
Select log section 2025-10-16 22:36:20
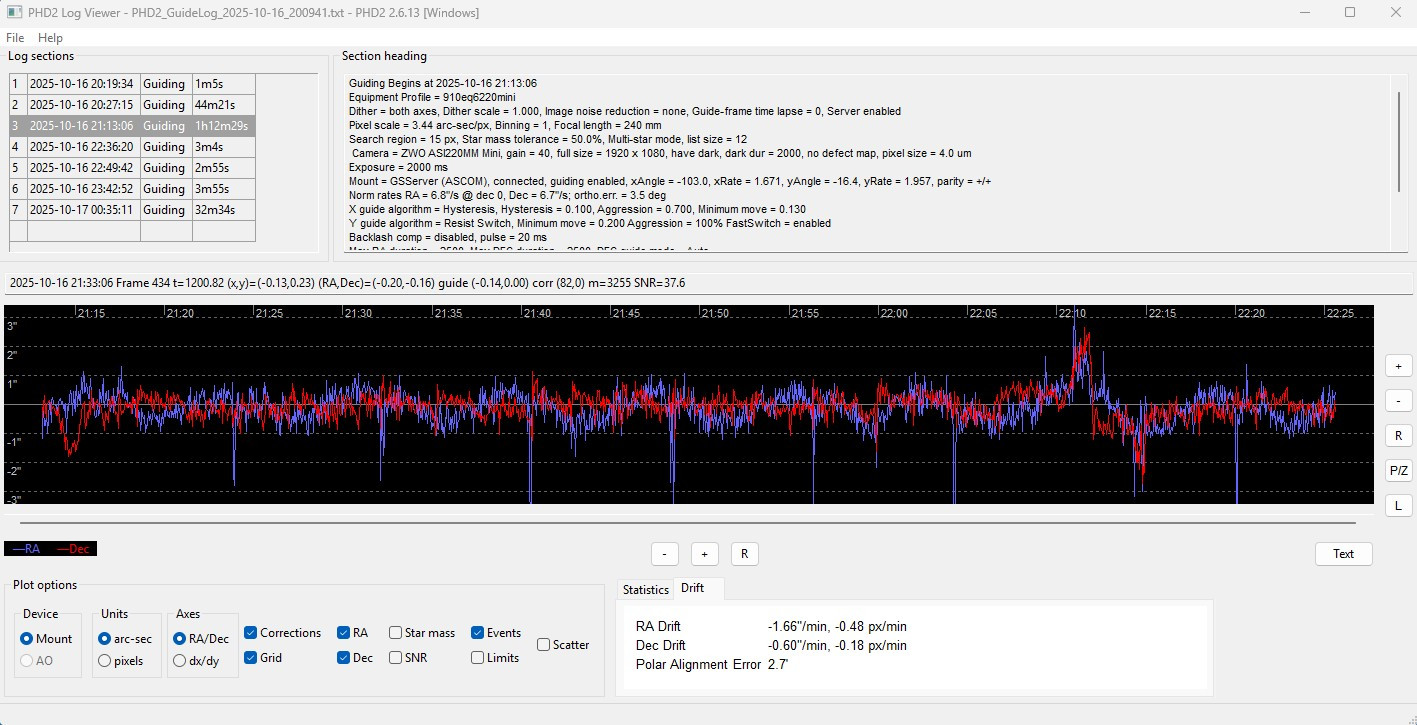point(132,147)
